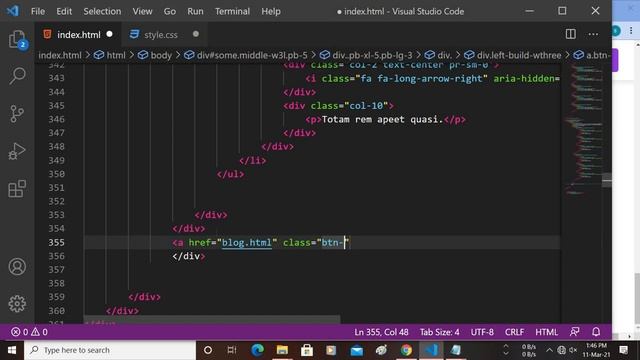
Task: Change language mode via HTML status item
Action: pyautogui.click(x=547, y=332)
